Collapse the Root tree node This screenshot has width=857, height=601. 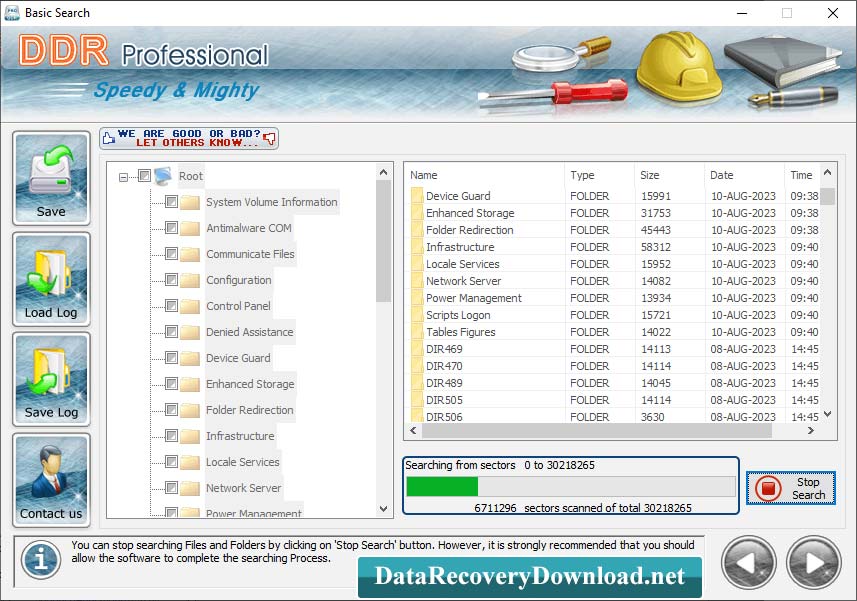pyautogui.click(x=124, y=177)
